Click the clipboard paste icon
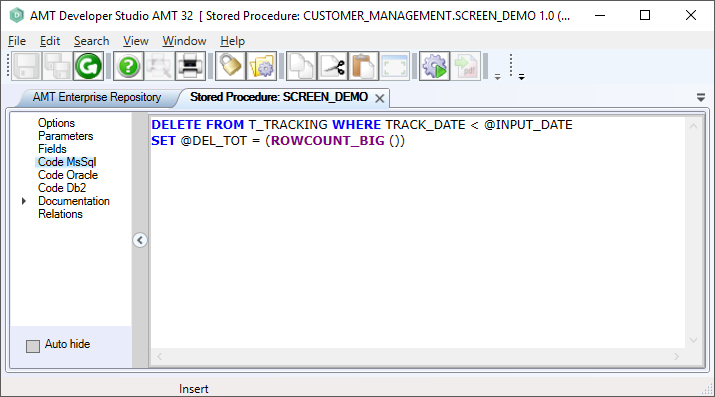Screen dimensions: 715x397 (363, 67)
